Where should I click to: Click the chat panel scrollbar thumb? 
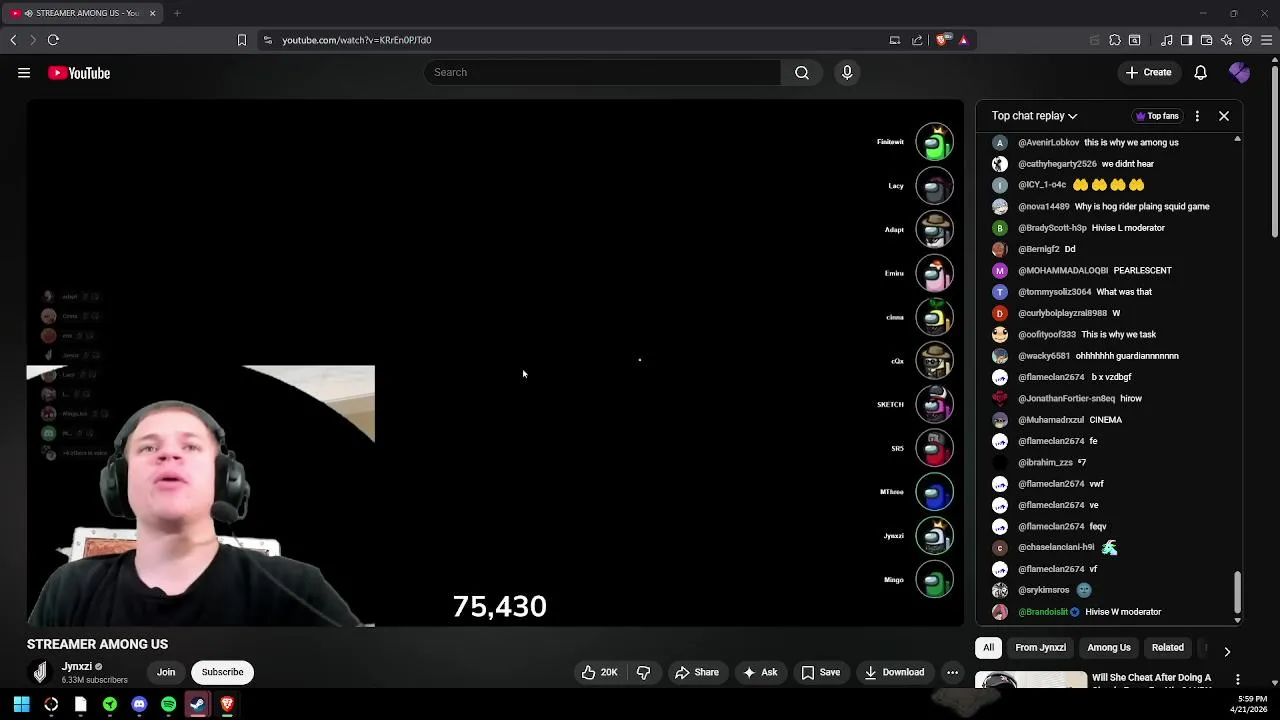[1237, 592]
